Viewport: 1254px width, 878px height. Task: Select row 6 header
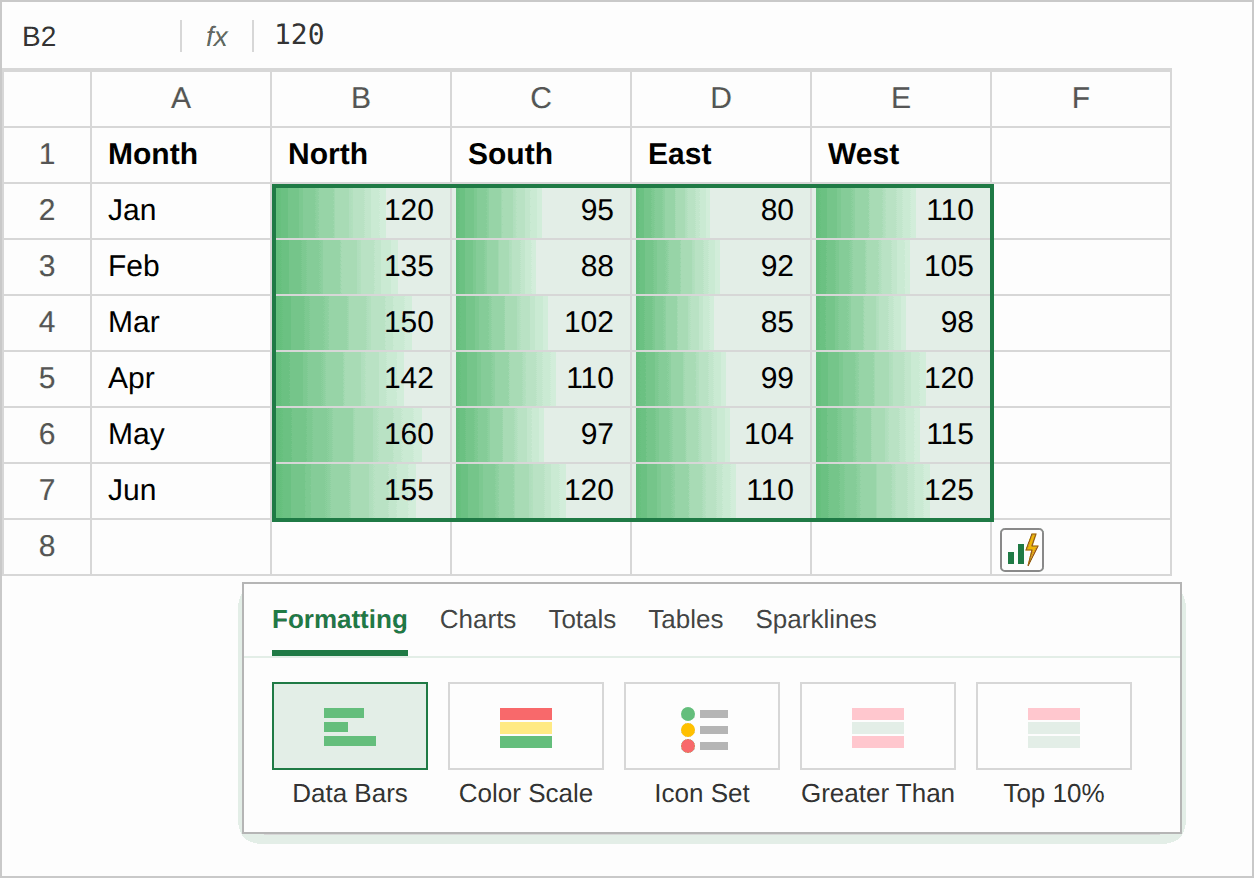pos(47,434)
